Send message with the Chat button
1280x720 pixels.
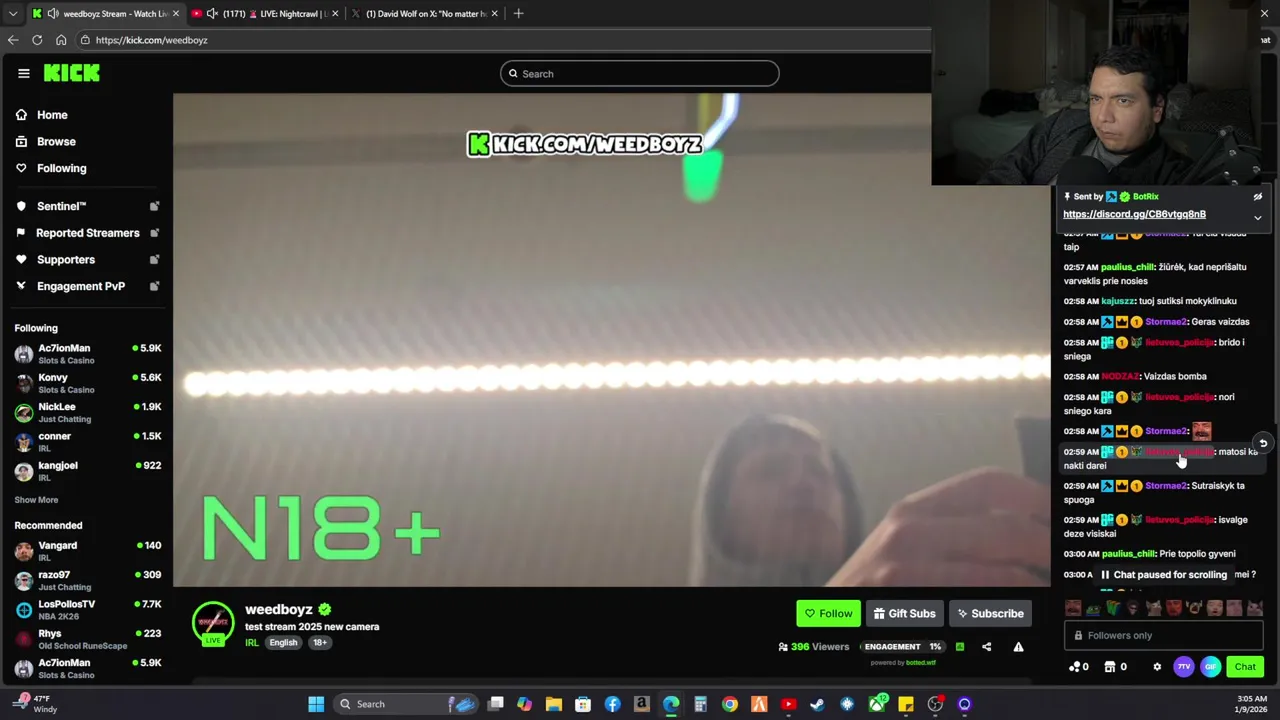pos(1245,667)
